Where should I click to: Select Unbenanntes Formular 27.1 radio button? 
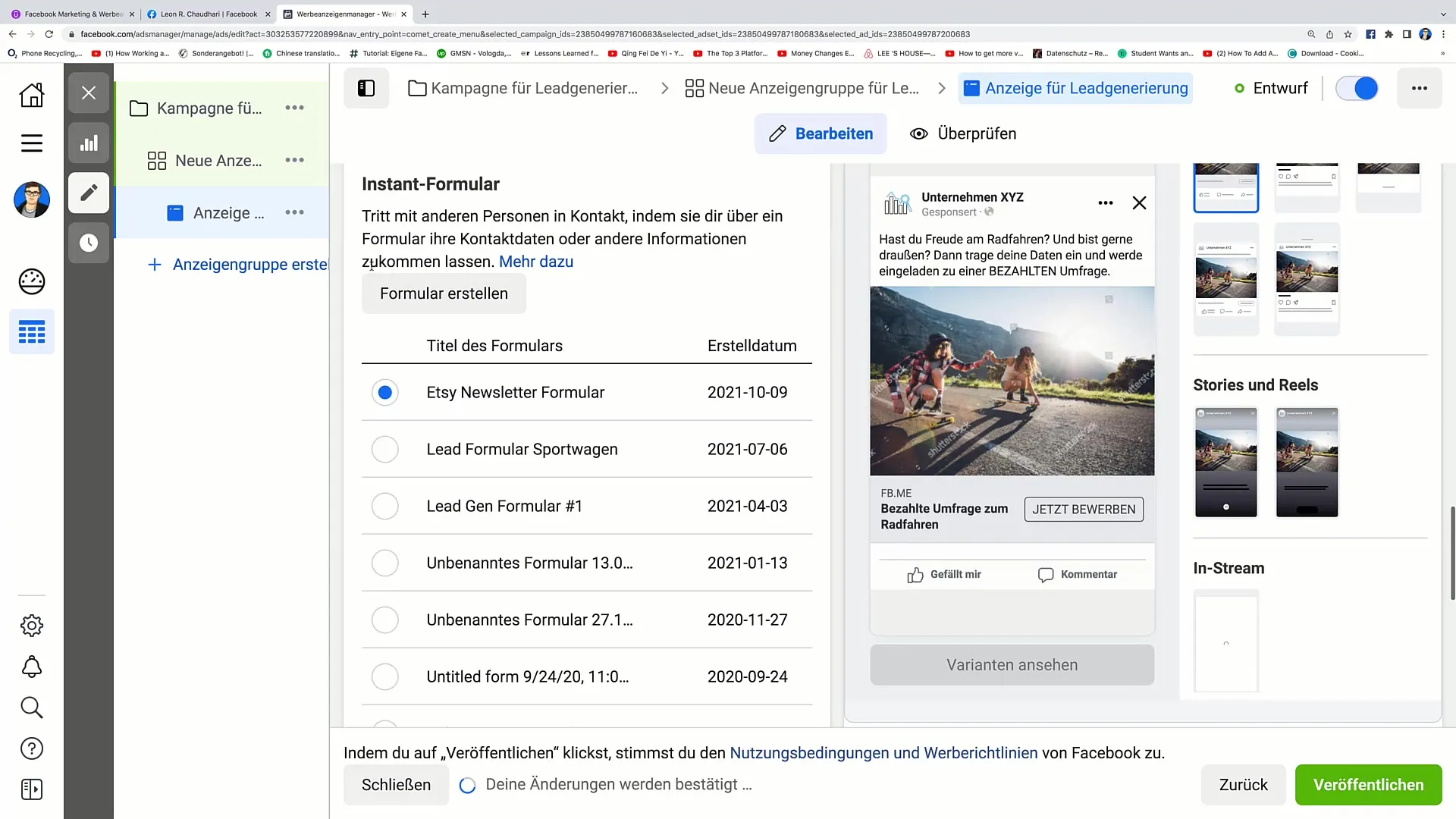[385, 620]
